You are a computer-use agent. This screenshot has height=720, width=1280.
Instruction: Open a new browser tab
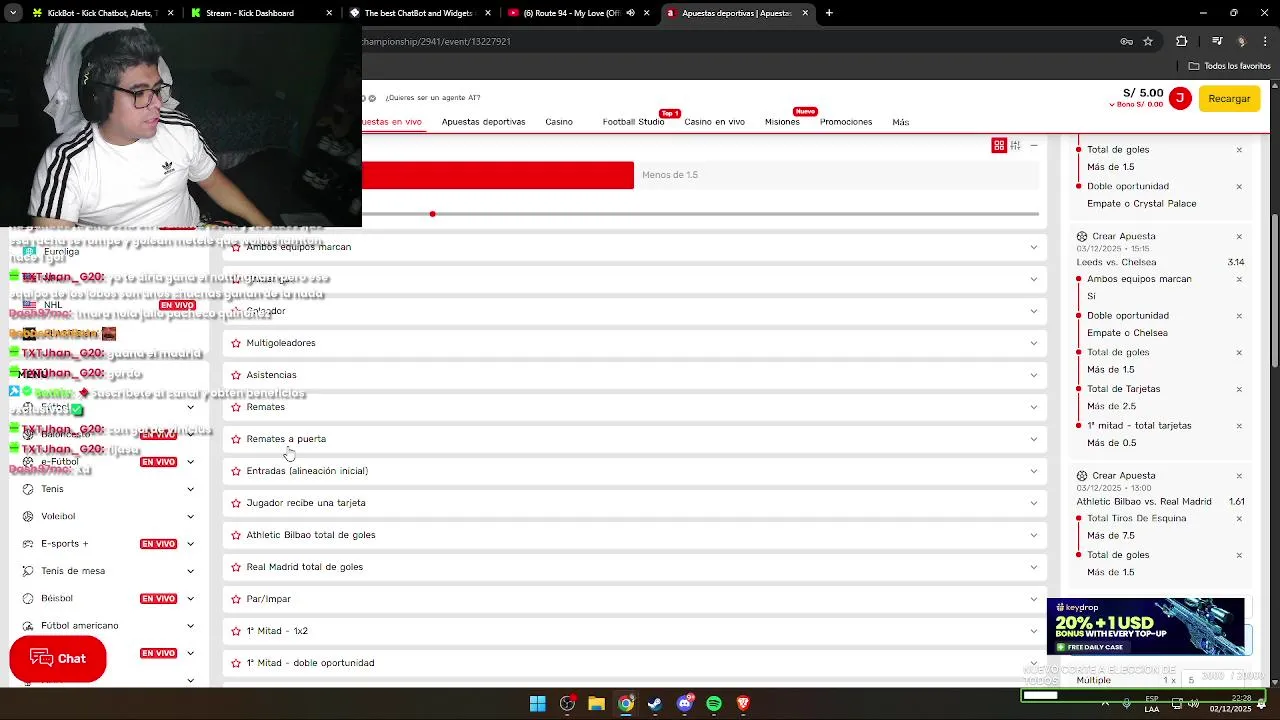(829, 13)
